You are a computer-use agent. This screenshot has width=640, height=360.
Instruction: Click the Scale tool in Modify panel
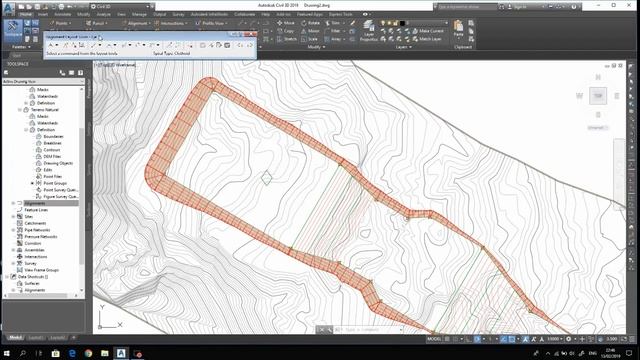(x=309, y=39)
